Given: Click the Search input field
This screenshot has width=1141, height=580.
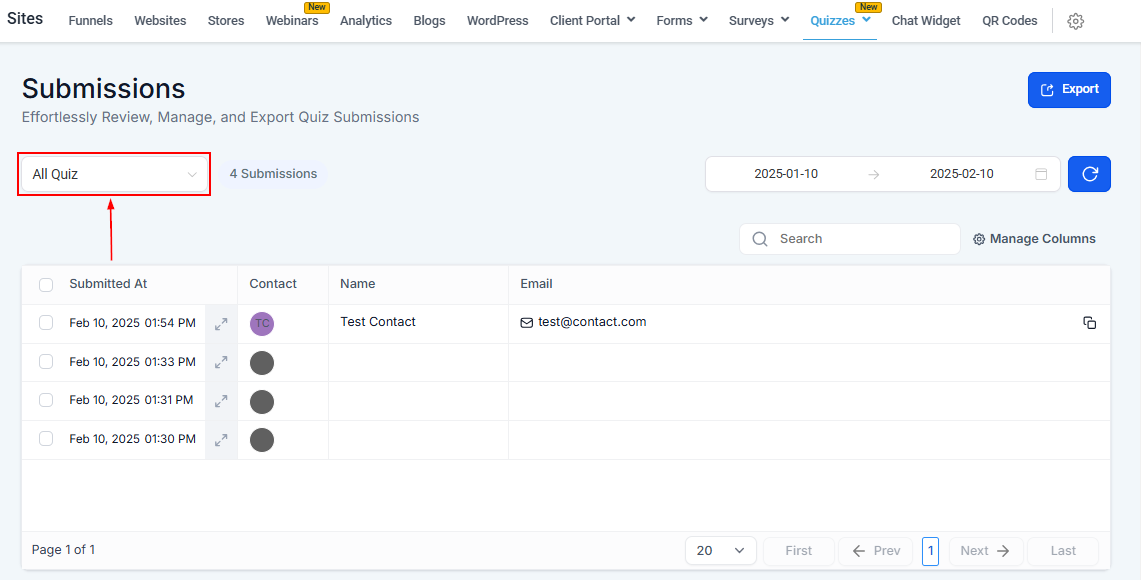Looking at the screenshot, I should point(850,239).
